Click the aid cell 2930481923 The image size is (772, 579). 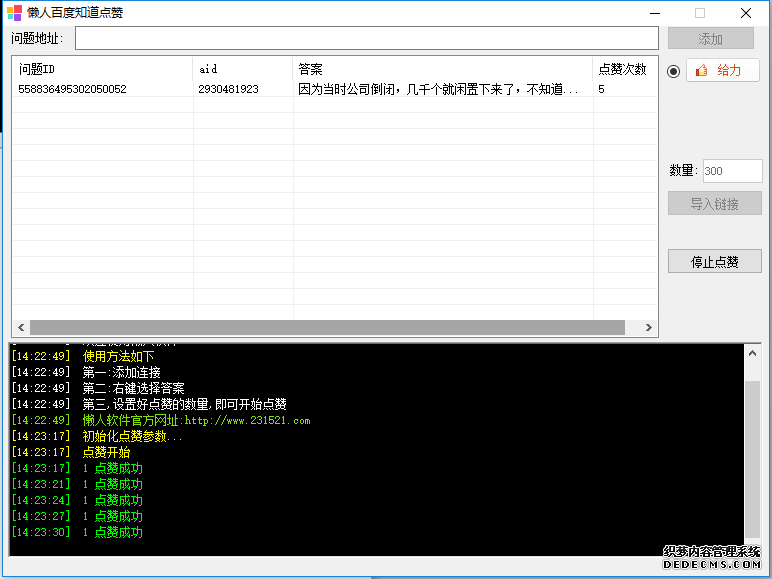pos(228,89)
